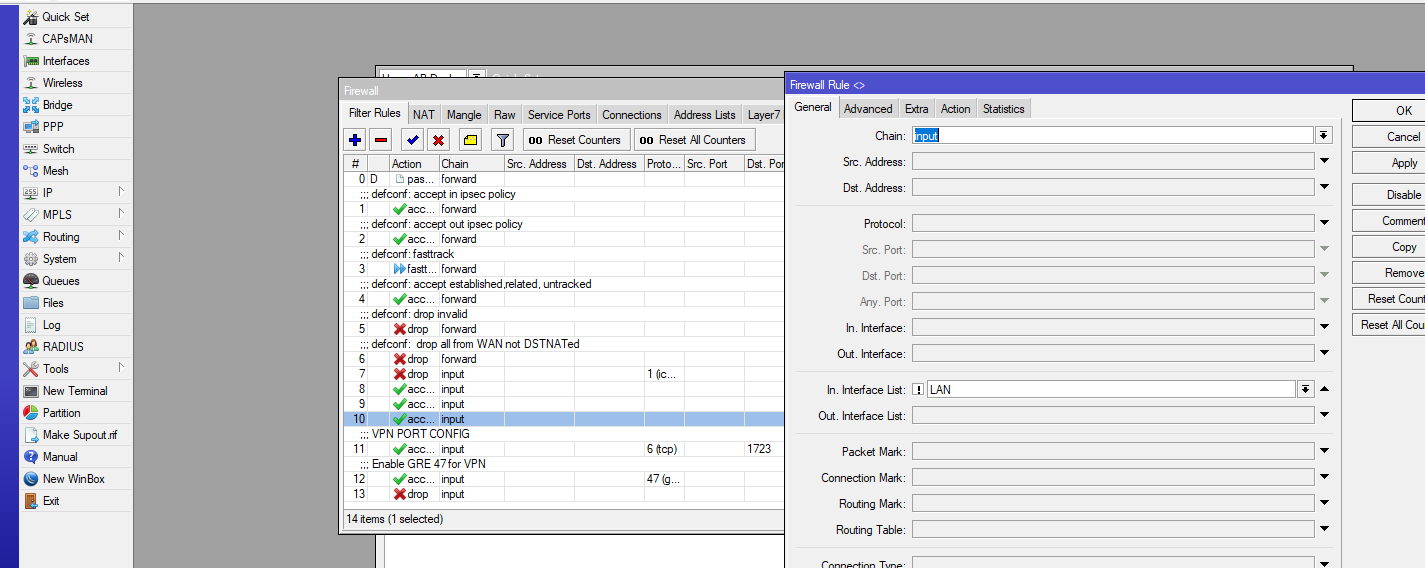Open New Terminal from the sidebar
1425x568 pixels.
tap(74, 391)
